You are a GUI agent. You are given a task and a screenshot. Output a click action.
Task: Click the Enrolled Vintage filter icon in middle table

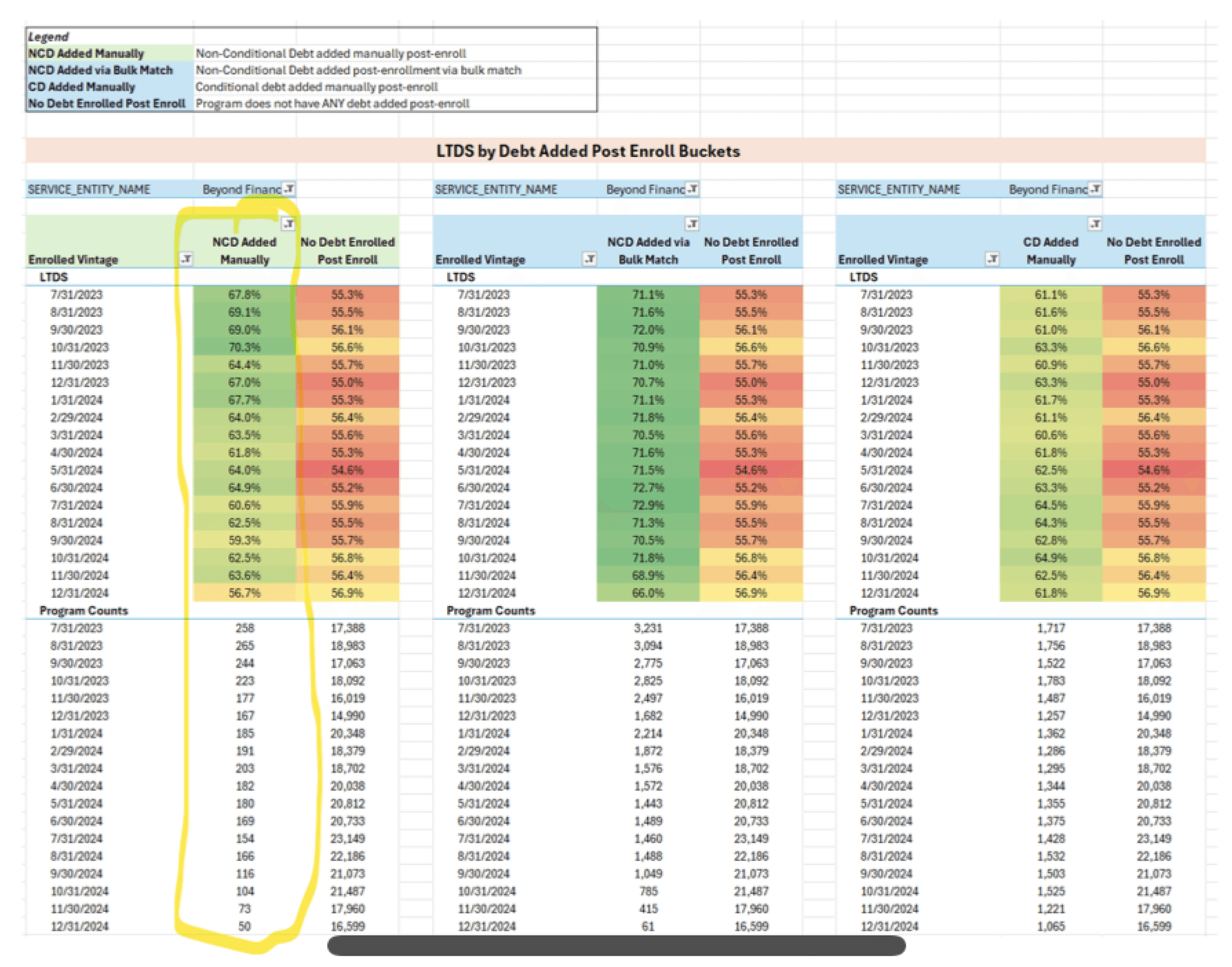coord(591,259)
